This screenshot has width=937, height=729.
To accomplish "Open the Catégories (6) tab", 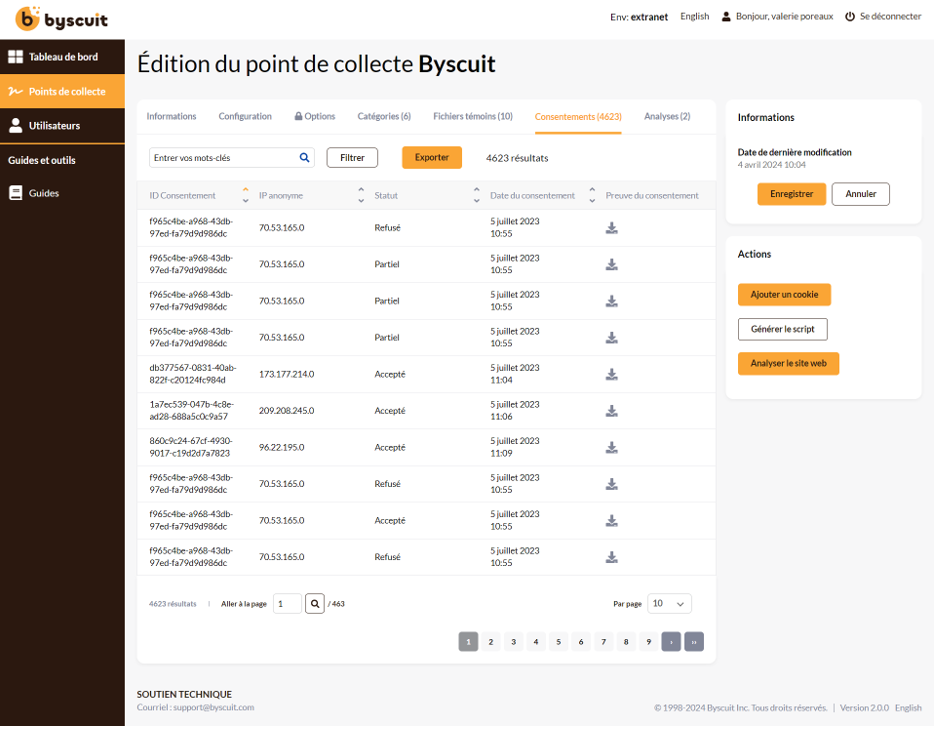I will click(x=384, y=117).
